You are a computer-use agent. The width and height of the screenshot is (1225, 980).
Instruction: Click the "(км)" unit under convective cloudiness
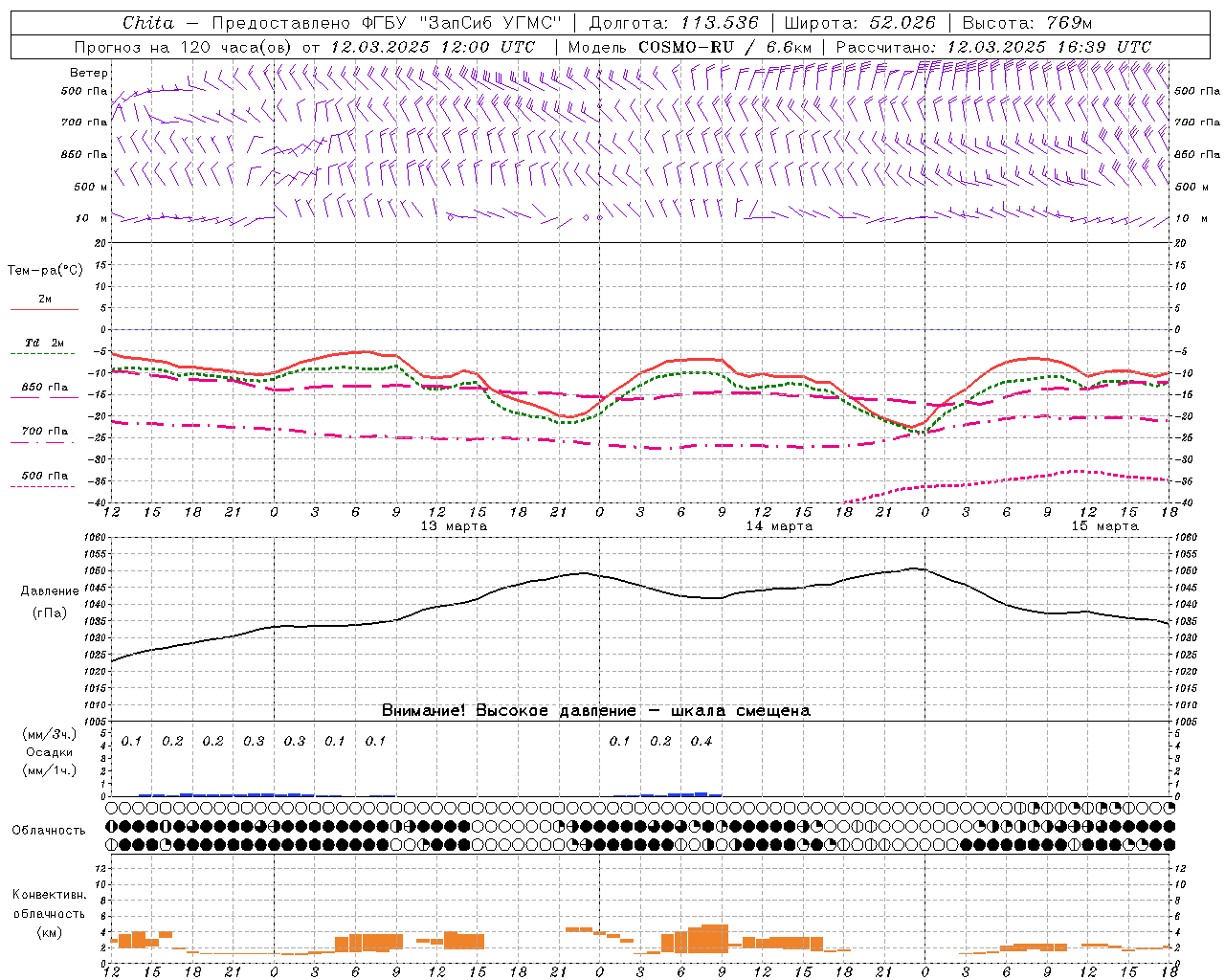point(49,932)
